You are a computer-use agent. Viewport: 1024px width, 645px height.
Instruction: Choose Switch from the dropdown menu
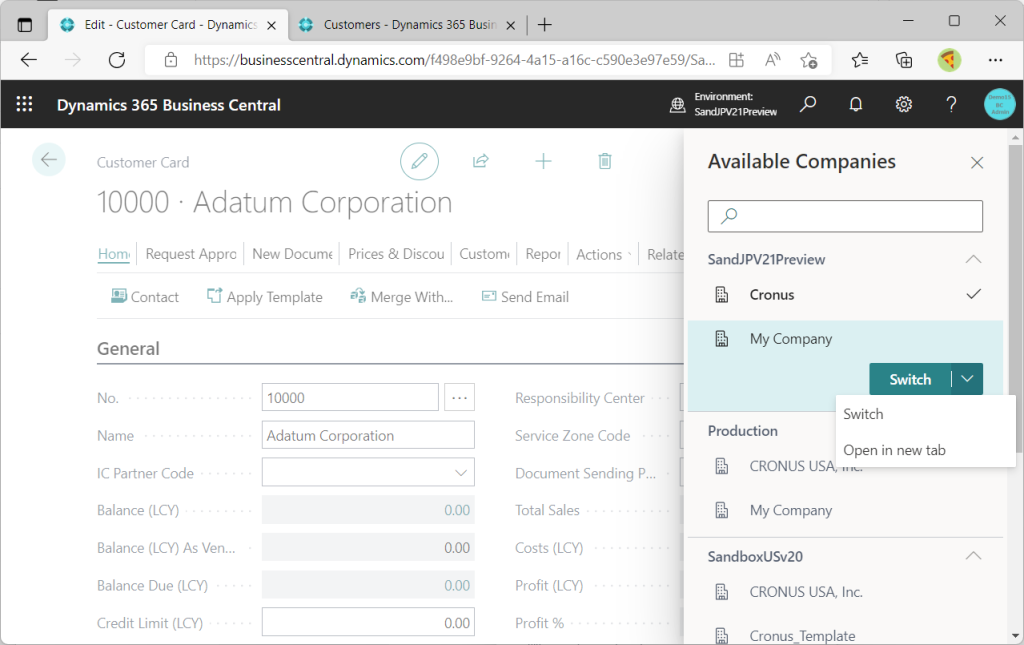tap(863, 414)
